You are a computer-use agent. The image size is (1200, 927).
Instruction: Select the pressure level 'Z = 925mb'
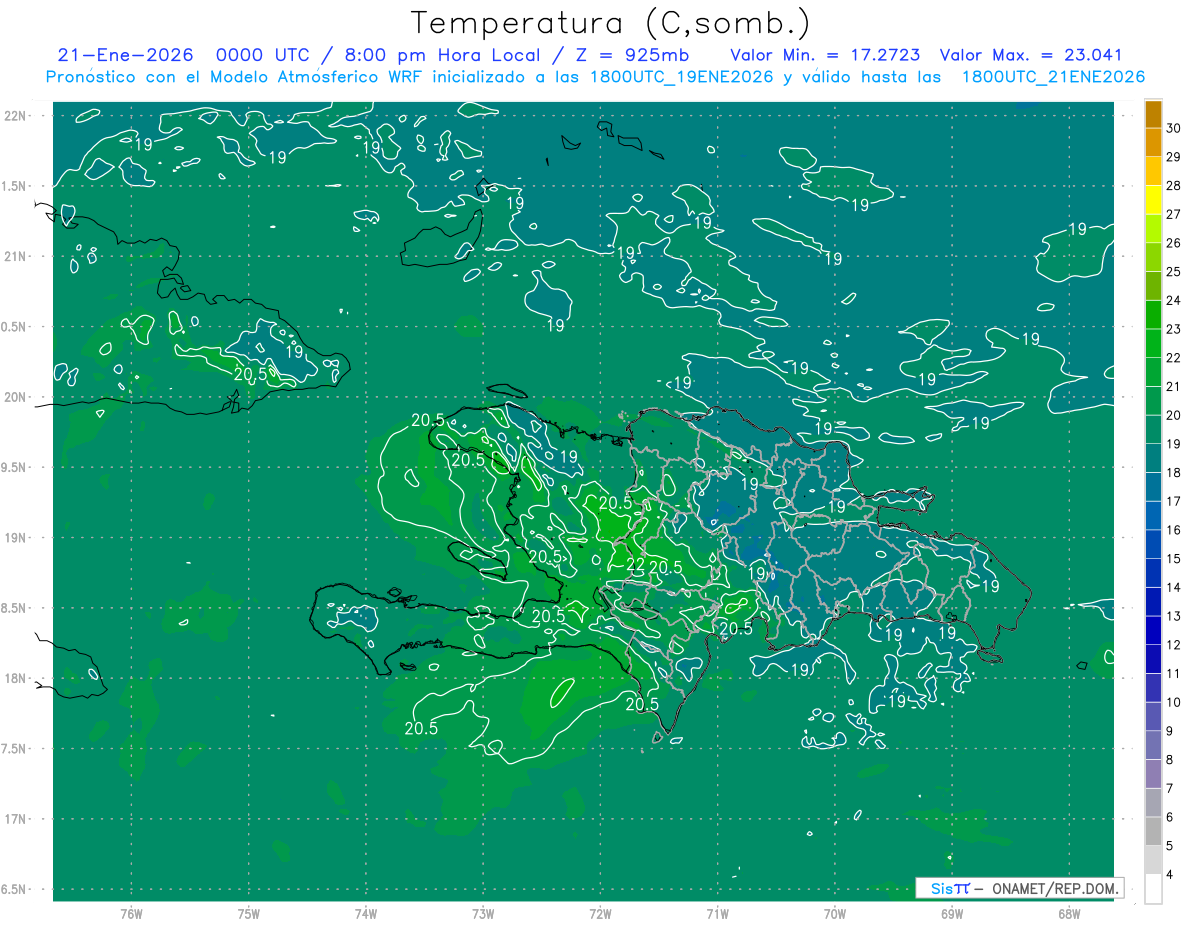pyautogui.click(x=631, y=55)
